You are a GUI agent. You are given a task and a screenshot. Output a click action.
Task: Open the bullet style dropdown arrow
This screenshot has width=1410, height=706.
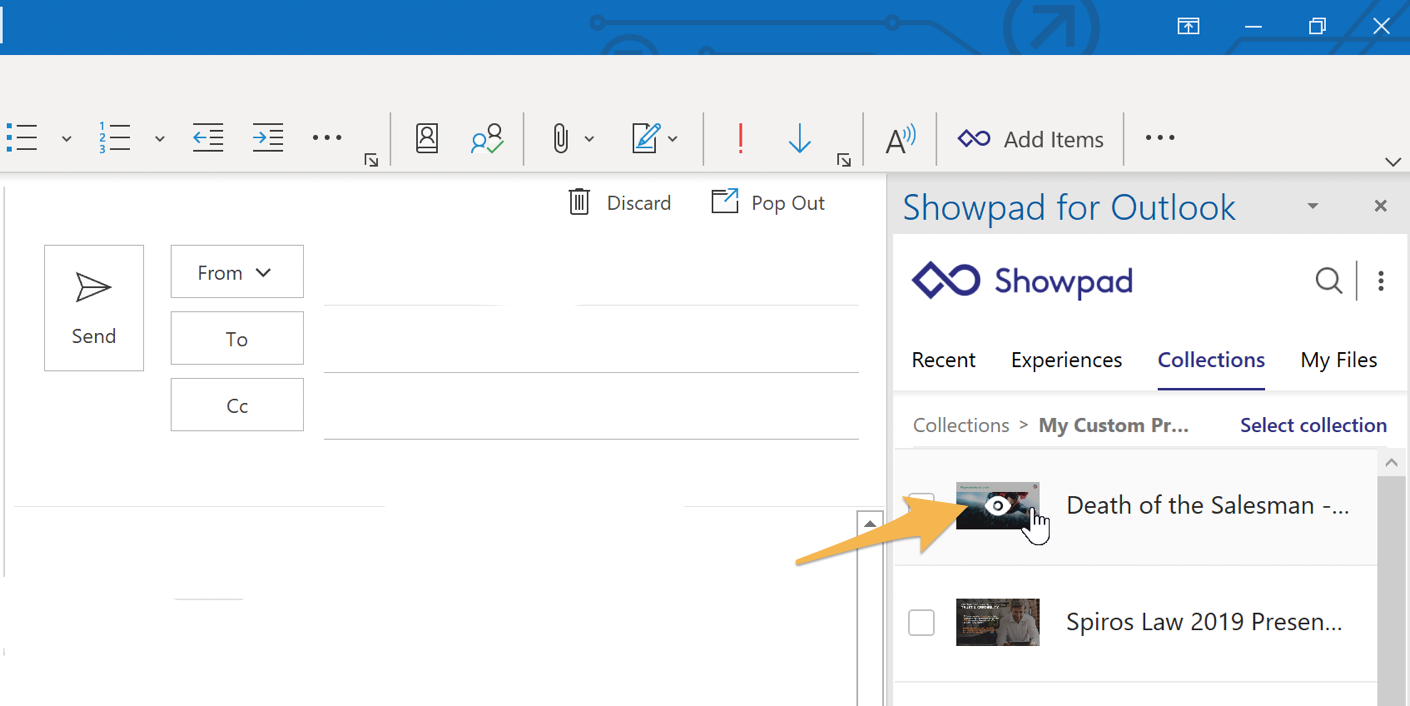coord(66,139)
